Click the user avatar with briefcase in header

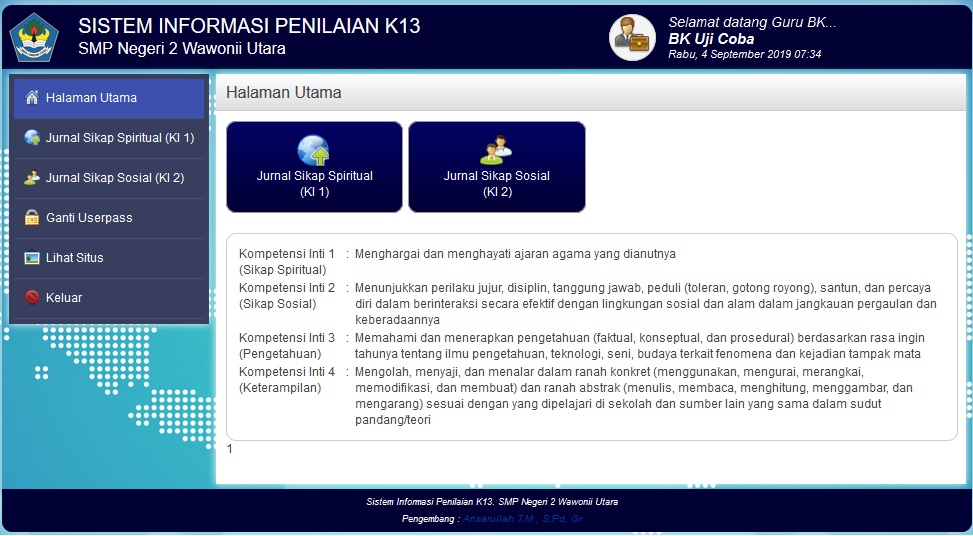point(632,38)
